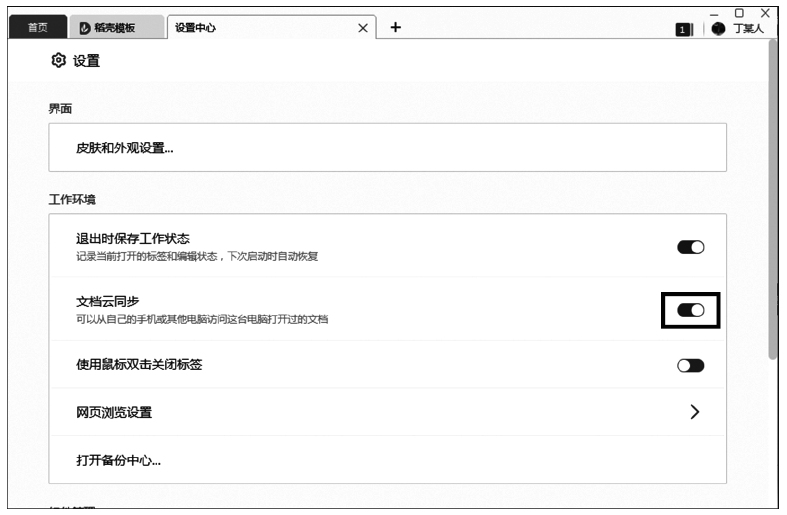This screenshot has width=787, height=515.
Task: Switch to the 首页 tab
Action: [38, 28]
